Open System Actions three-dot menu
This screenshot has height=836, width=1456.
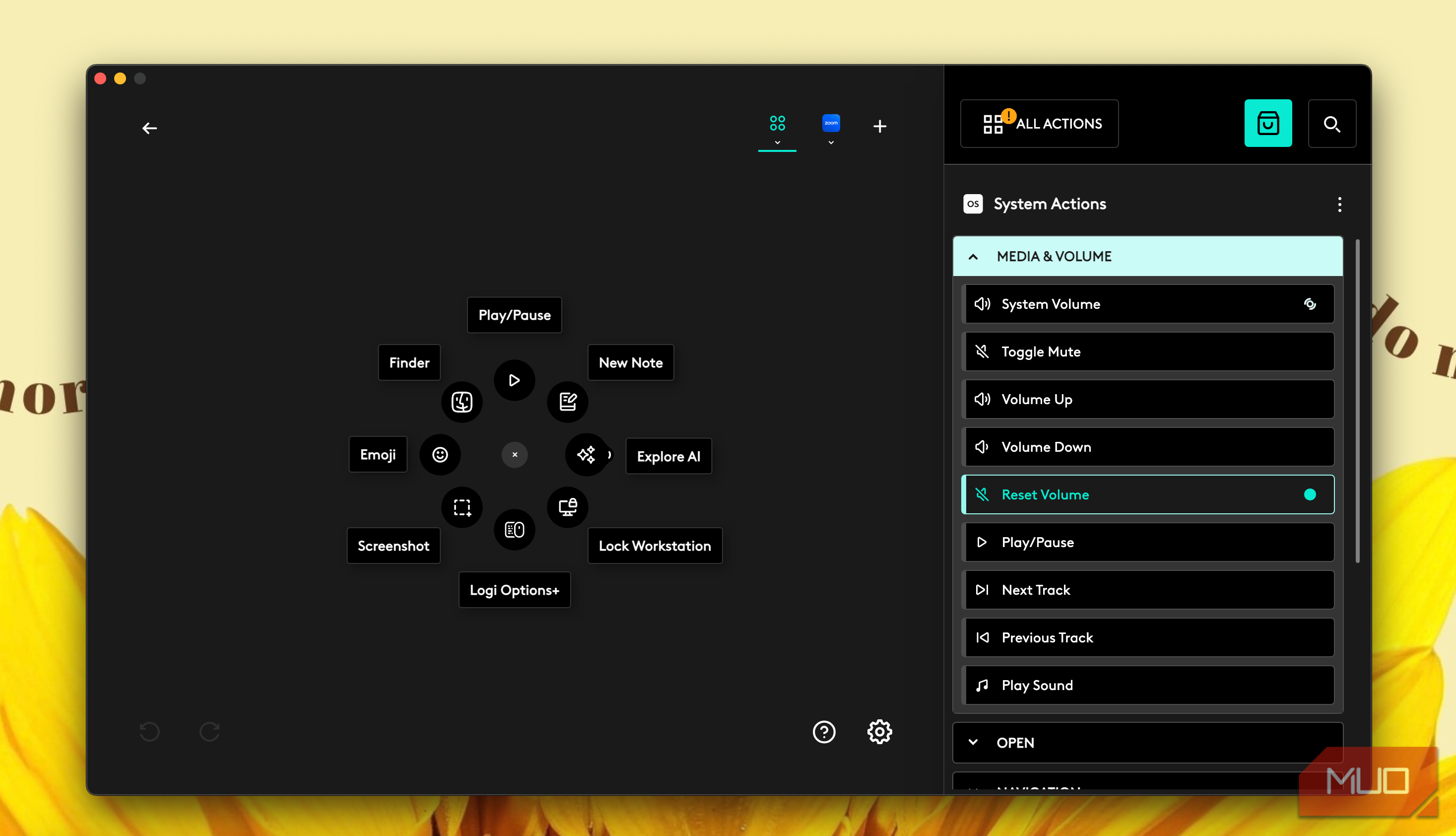click(1339, 205)
